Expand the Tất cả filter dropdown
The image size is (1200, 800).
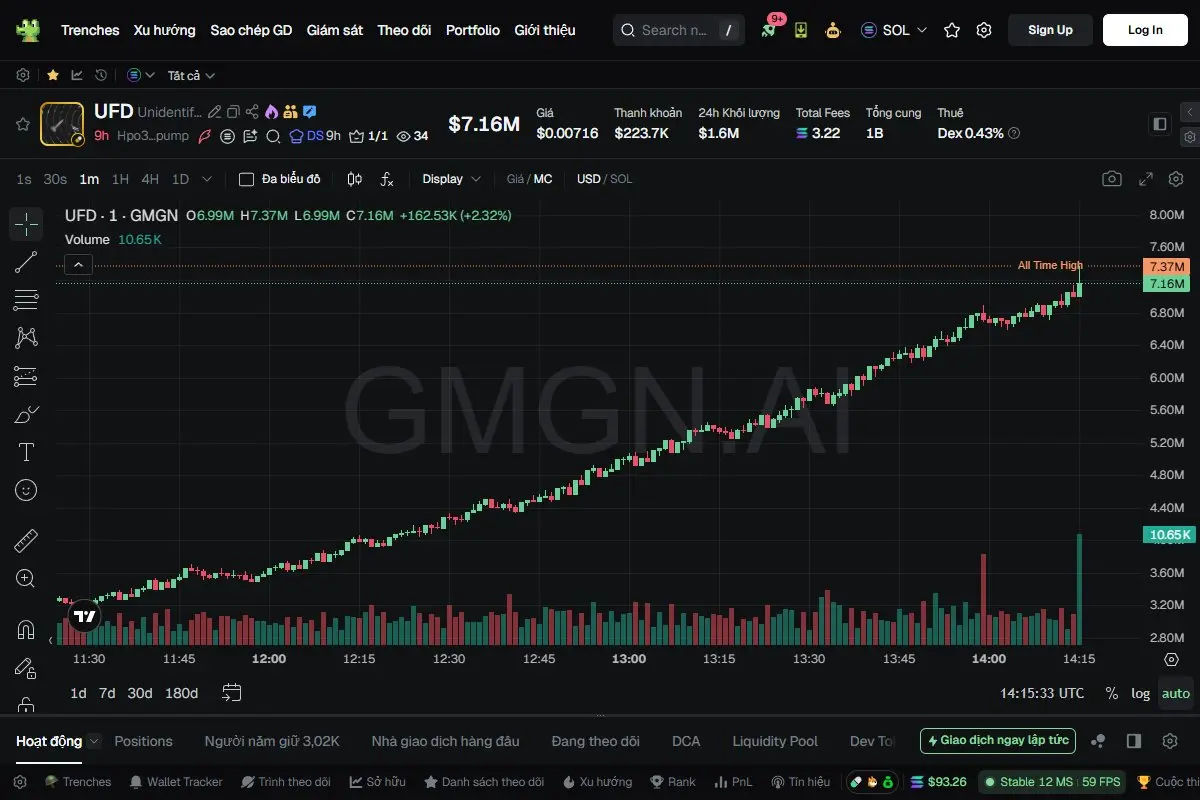[191, 75]
